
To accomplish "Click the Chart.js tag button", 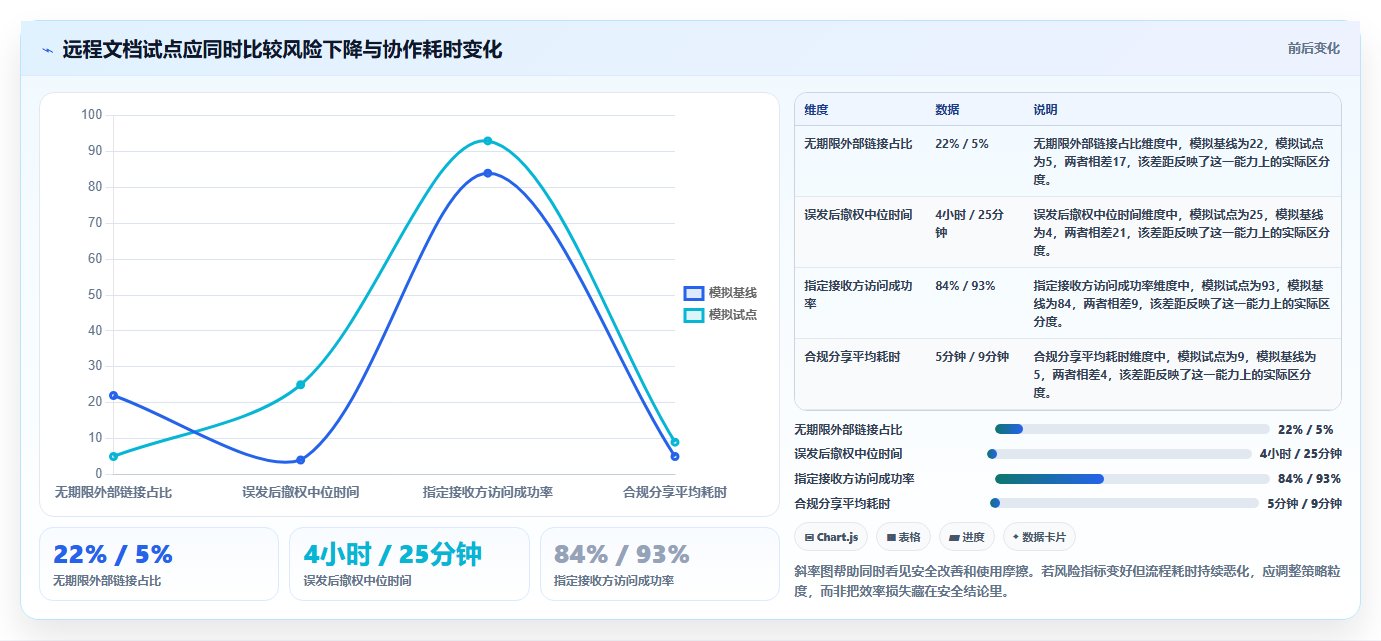I will pyautogui.click(x=831, y=537).
